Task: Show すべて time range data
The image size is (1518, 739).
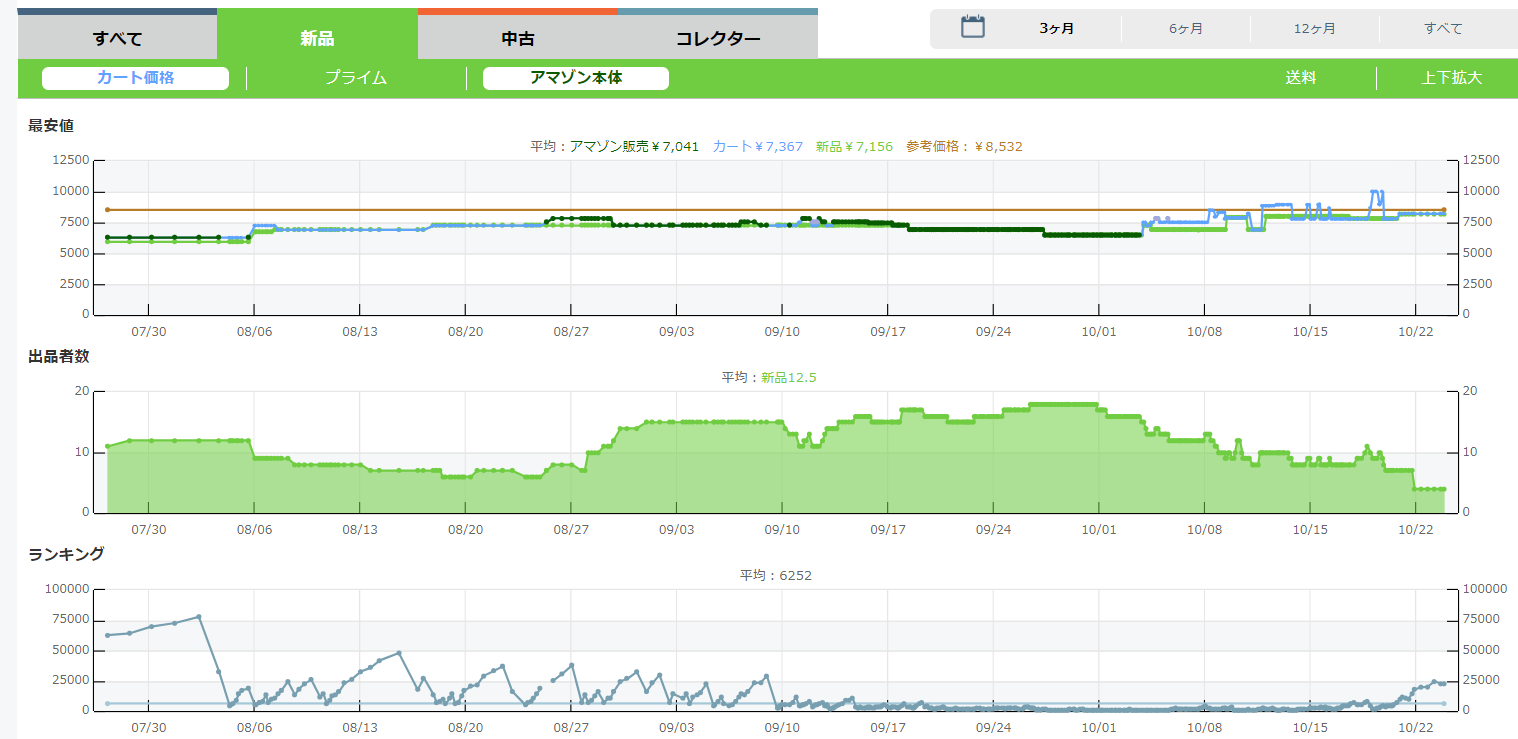Action: pyautogui.click(x=1443, y=29)
